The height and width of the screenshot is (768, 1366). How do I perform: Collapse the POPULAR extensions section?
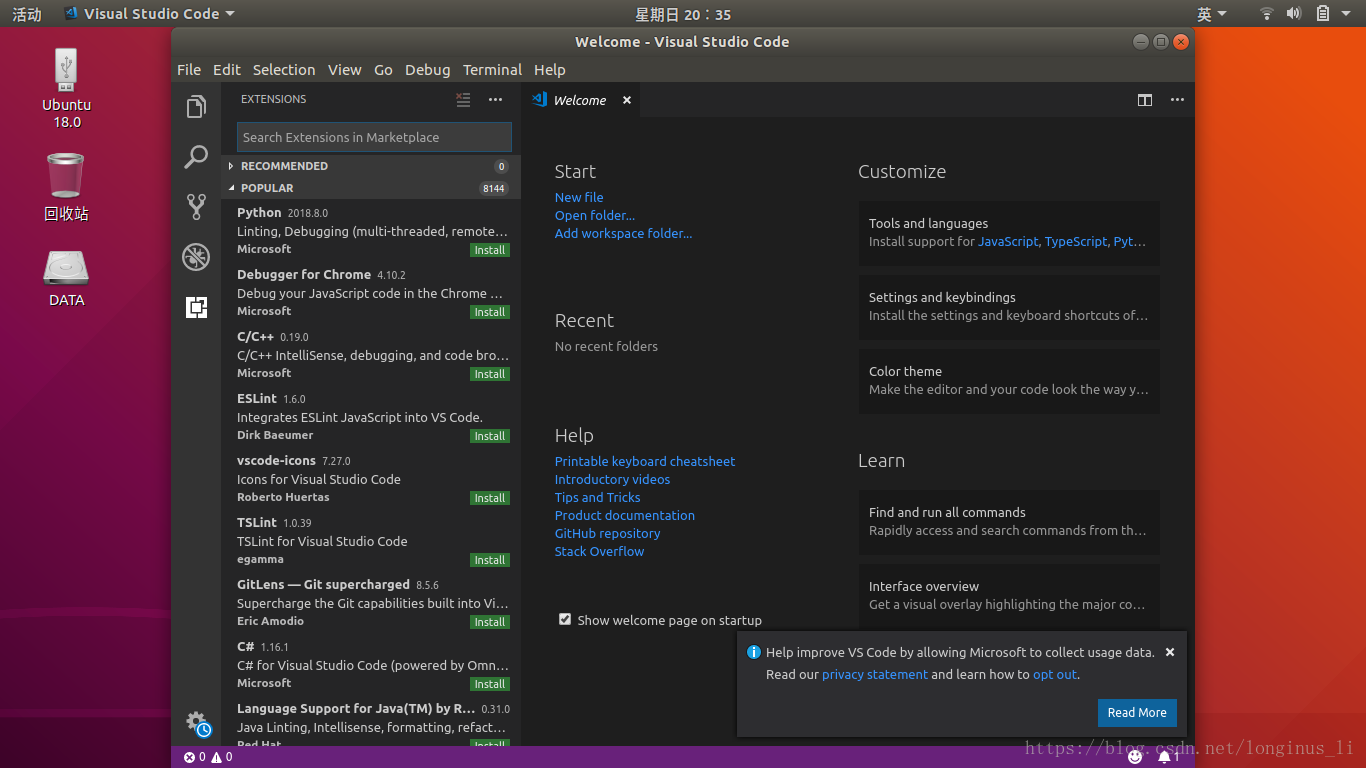[x=370, y=188]
